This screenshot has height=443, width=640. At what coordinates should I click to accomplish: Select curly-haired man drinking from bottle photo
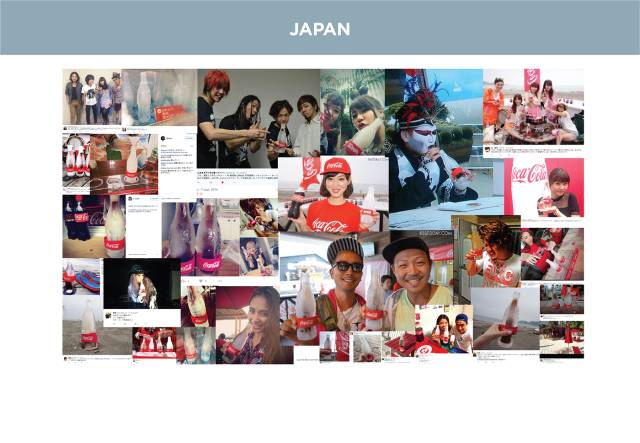(x=486, y=252)
